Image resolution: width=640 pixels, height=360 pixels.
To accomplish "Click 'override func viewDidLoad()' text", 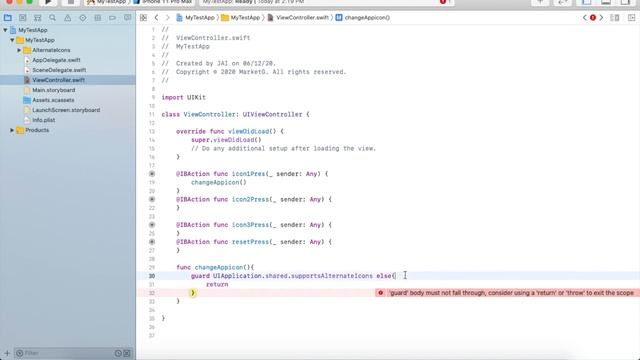I will (x=226, y=131).
